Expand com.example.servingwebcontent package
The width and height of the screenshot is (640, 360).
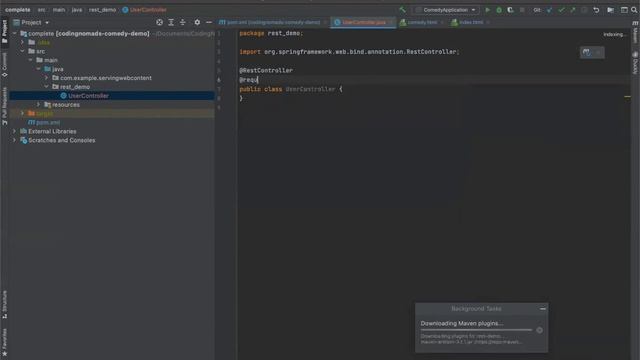(47, 78)
